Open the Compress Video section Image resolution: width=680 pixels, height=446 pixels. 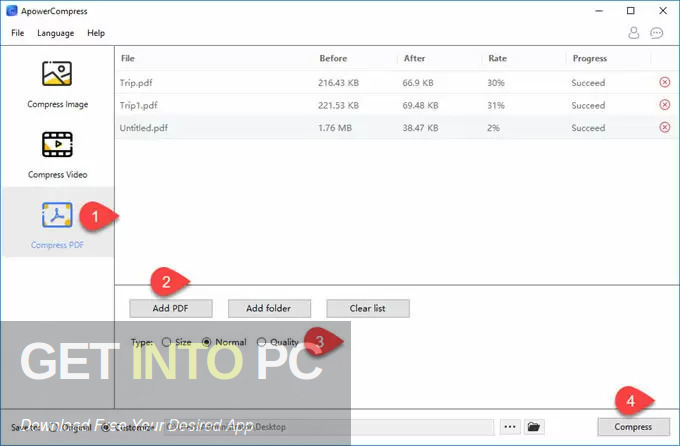[x=57, y=155]
